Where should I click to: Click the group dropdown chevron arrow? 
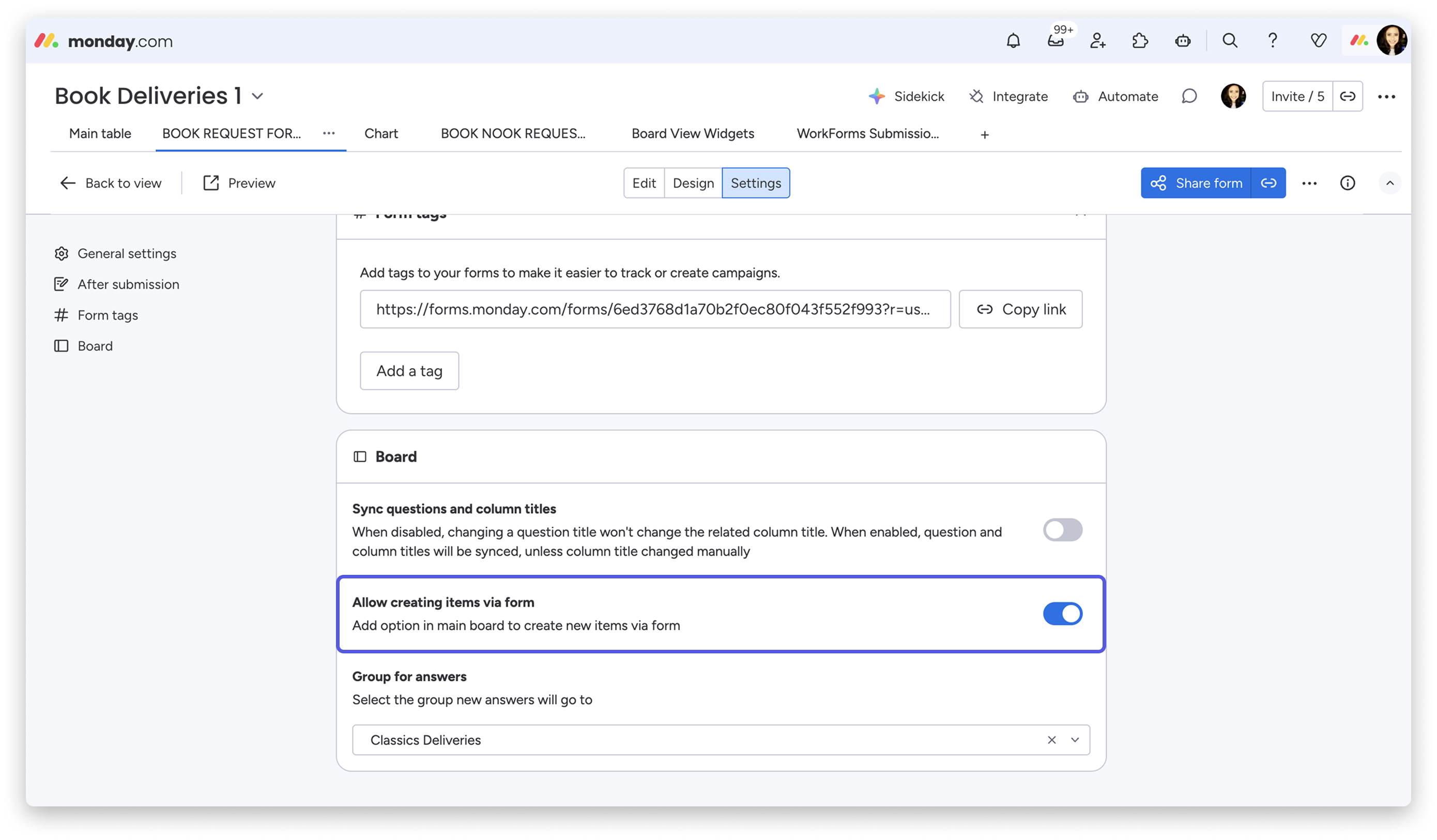pos(1075,740)
